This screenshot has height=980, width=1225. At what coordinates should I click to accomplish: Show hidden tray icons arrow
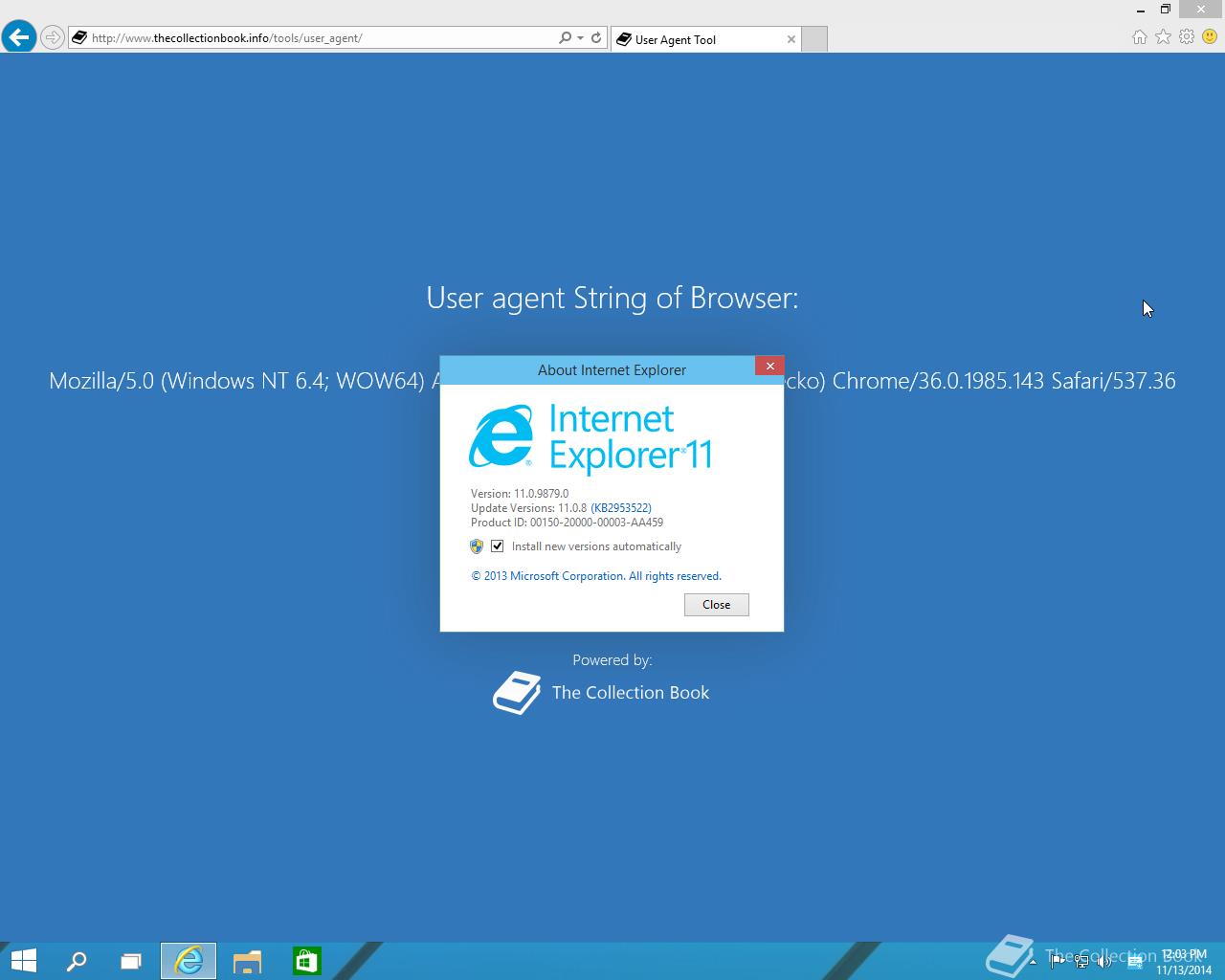(x=1032, y=962)
